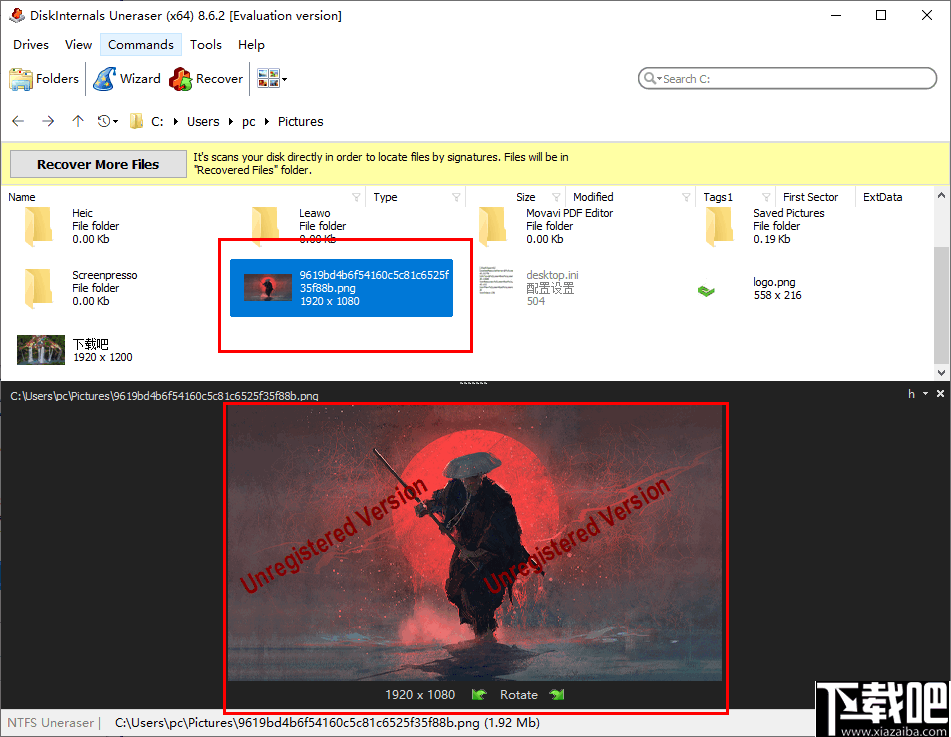
Task: Select the Screenpresso folder icon
Action: coord(39,288)
